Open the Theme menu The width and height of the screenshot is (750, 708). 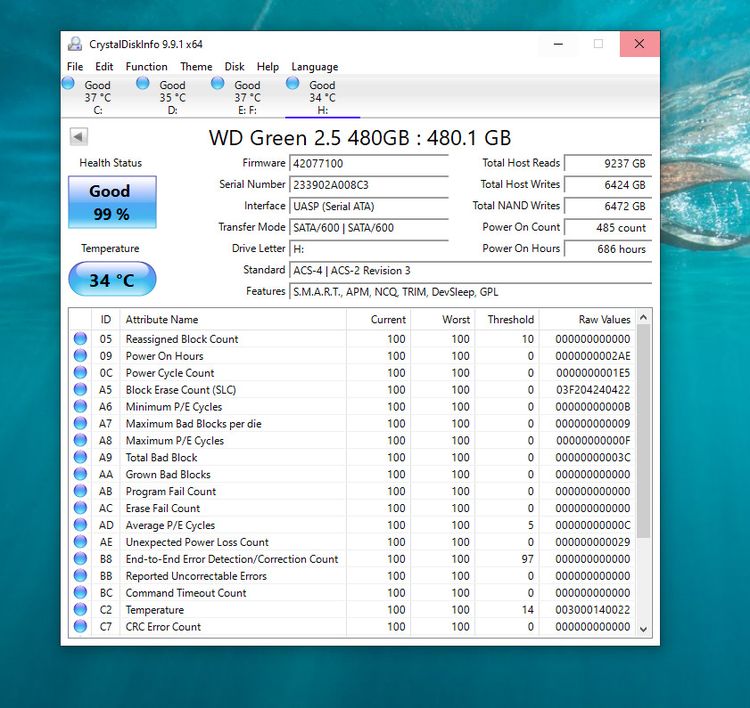[x=196, y=66]
